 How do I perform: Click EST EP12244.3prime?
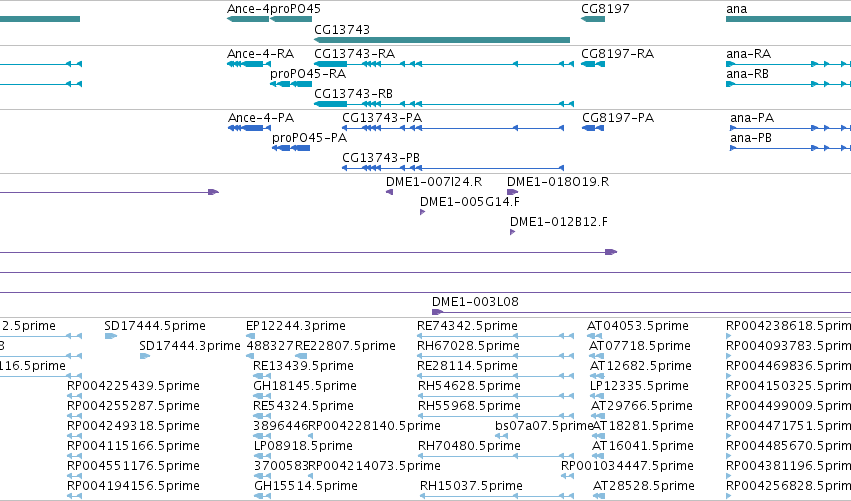[250, 337]
